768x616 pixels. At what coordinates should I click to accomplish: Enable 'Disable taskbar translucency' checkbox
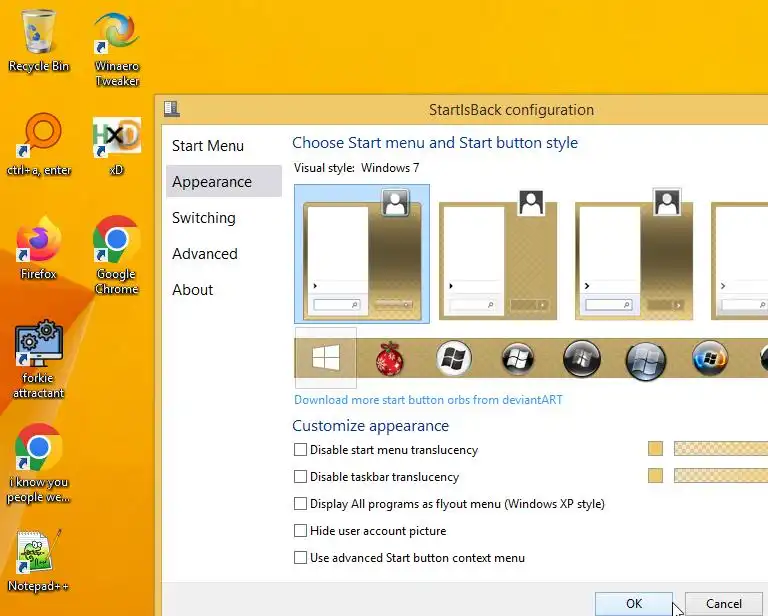coord(300,476)
